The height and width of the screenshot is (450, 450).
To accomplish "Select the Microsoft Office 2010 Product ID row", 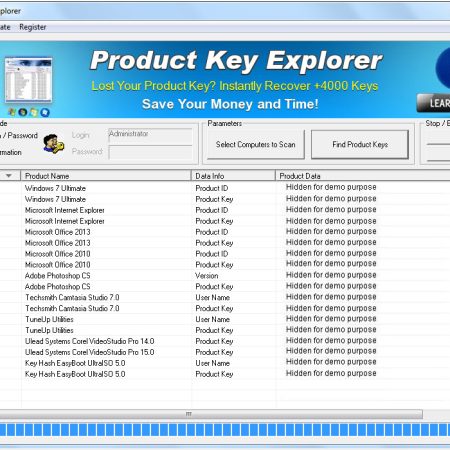I will tap(225, 254).
